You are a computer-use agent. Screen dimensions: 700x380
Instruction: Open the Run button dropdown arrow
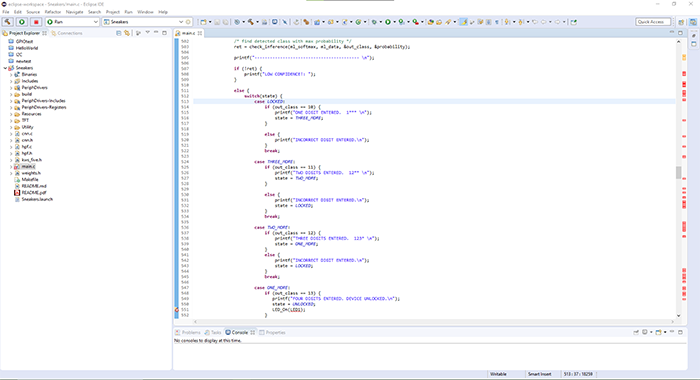coord(394,22)
